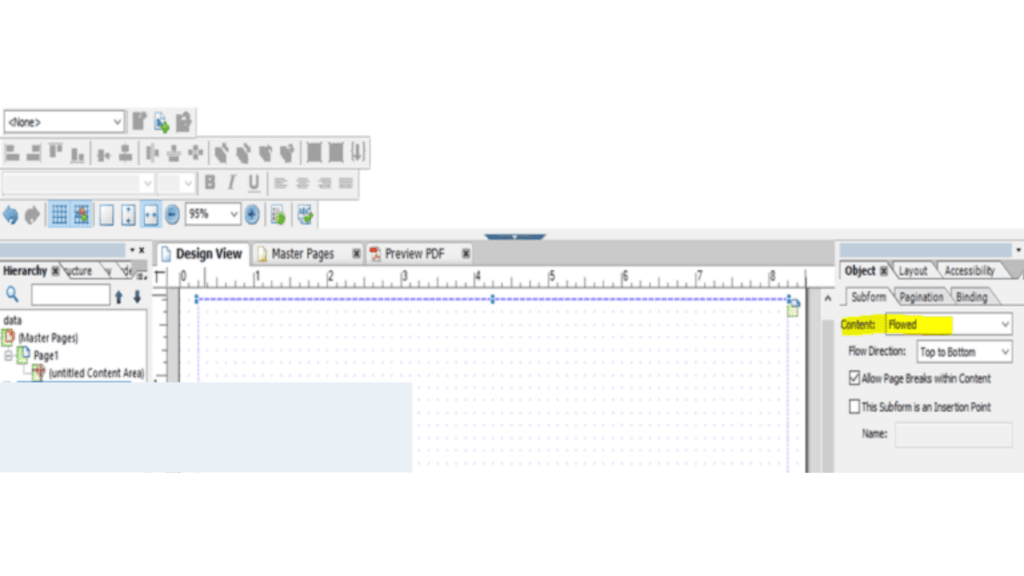Collapse the Page1 tree node
Screen dimensions: 1024x576
8,356
